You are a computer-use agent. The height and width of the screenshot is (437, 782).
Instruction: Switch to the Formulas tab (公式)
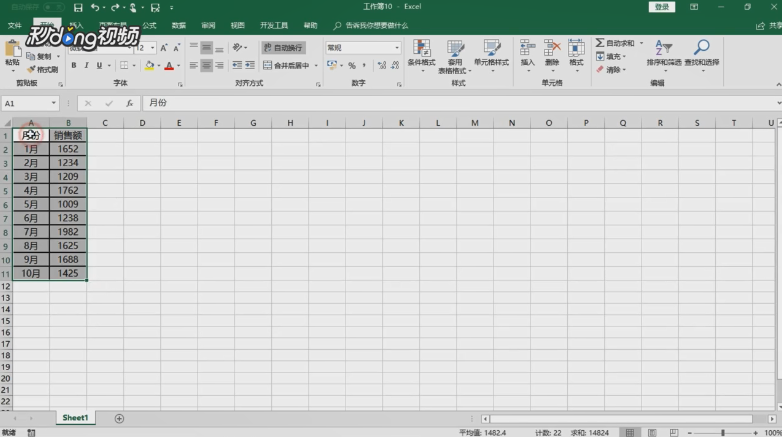click(149, 25)
